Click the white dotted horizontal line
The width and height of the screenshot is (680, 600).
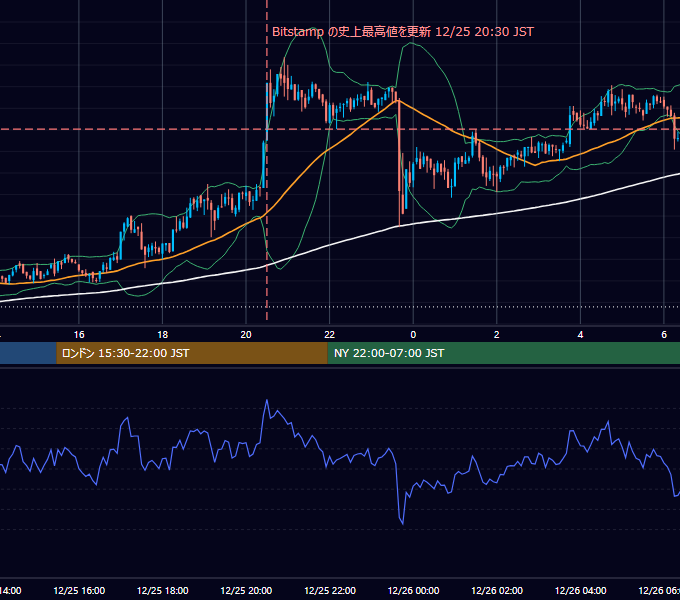coord(340,307)
